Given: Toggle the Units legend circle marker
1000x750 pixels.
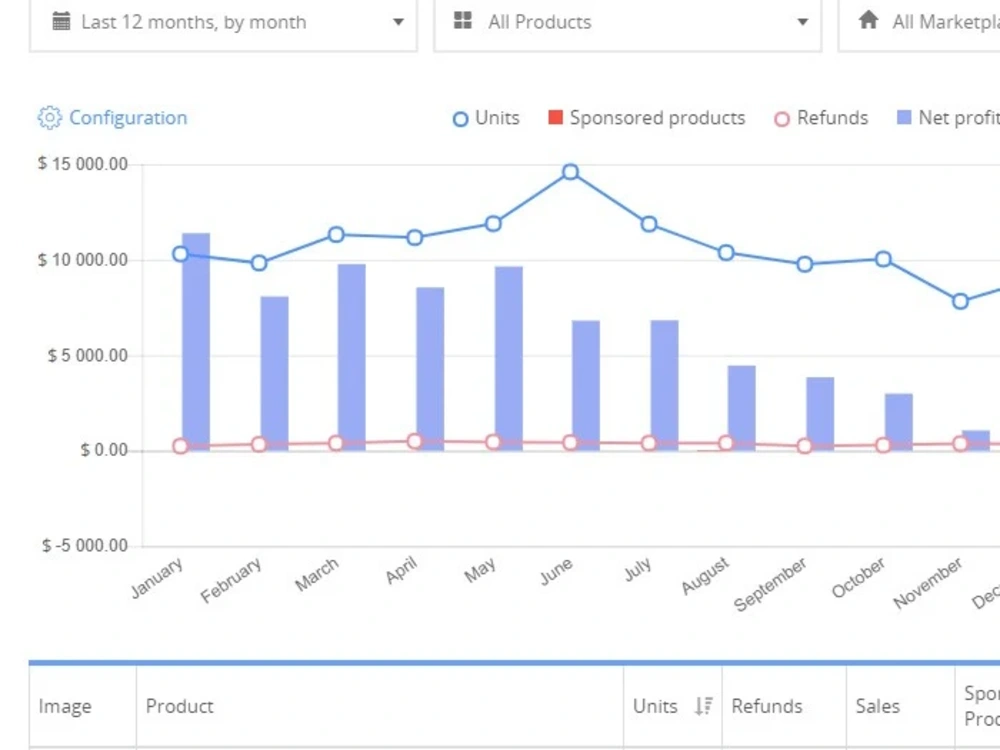Looking at the screenshot, I should pyautogui.click(x=460, y=119).
